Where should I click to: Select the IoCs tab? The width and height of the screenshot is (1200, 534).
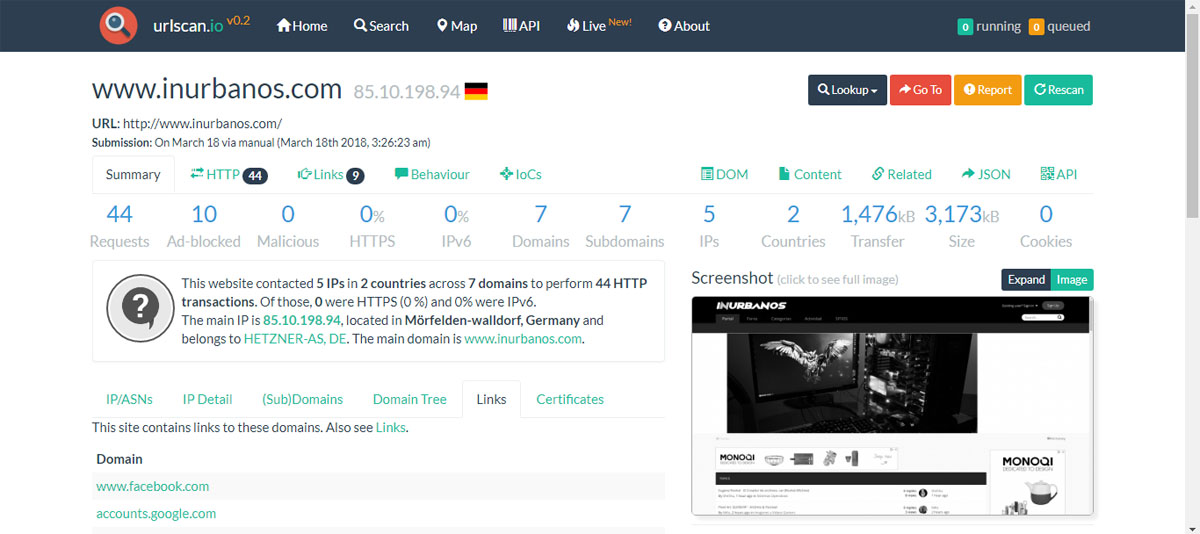coord(520,174)
